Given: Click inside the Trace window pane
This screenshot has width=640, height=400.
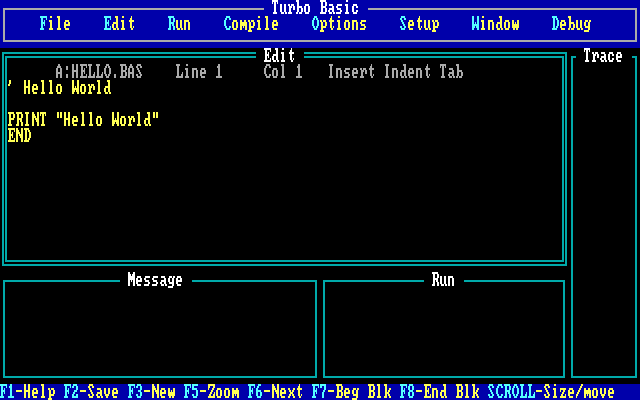Looking at the screenshot, I should tap(604, 218).
